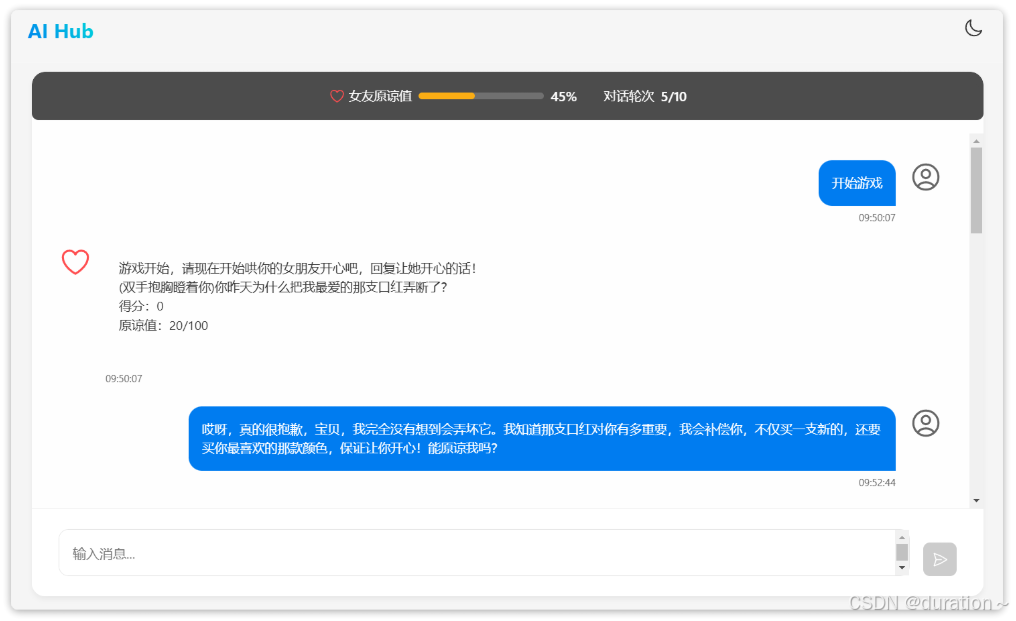
Task: Click the line 得分：0
Action: 141,306
